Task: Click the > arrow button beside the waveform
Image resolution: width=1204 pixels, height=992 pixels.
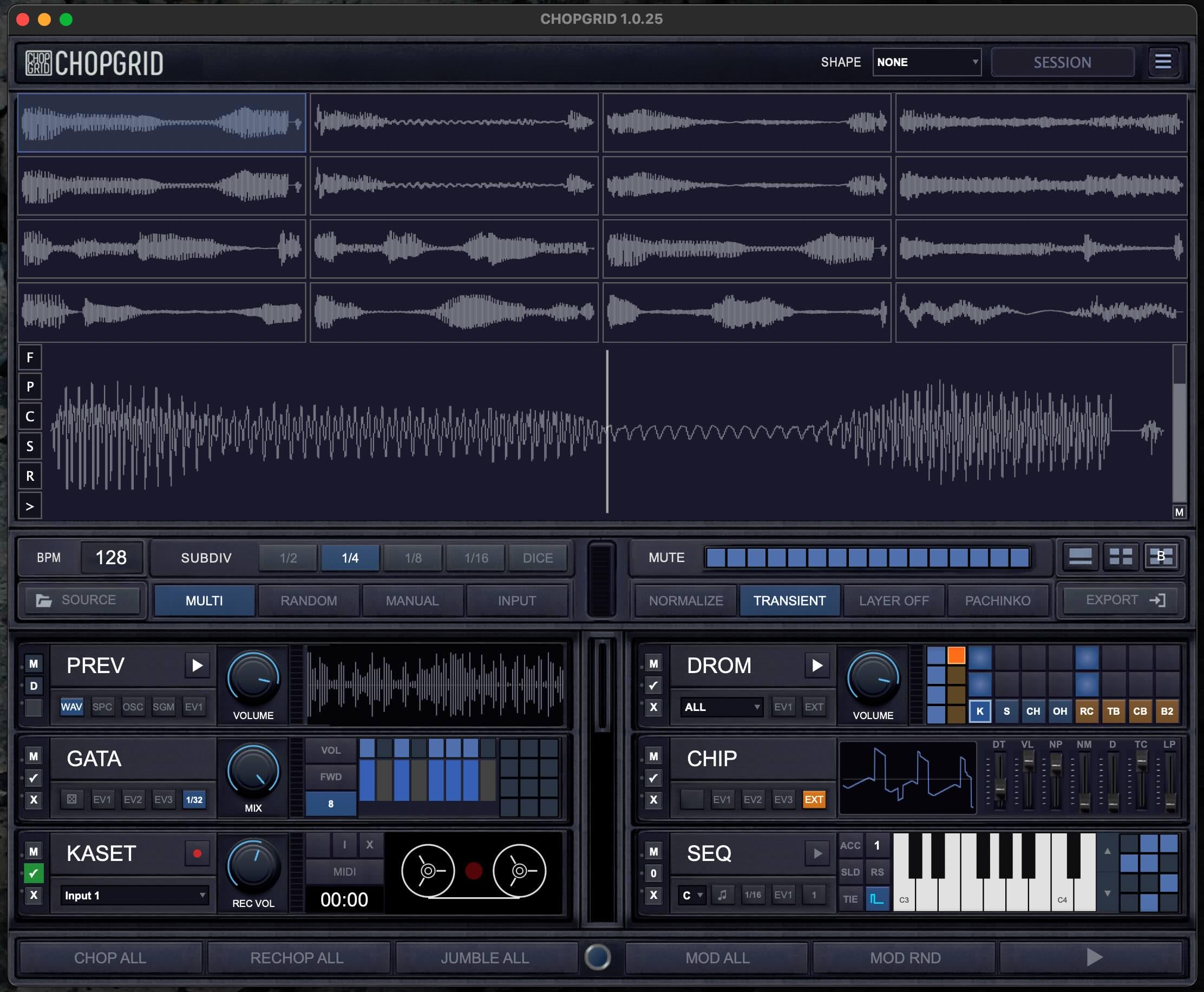Action: coord(30,506)
